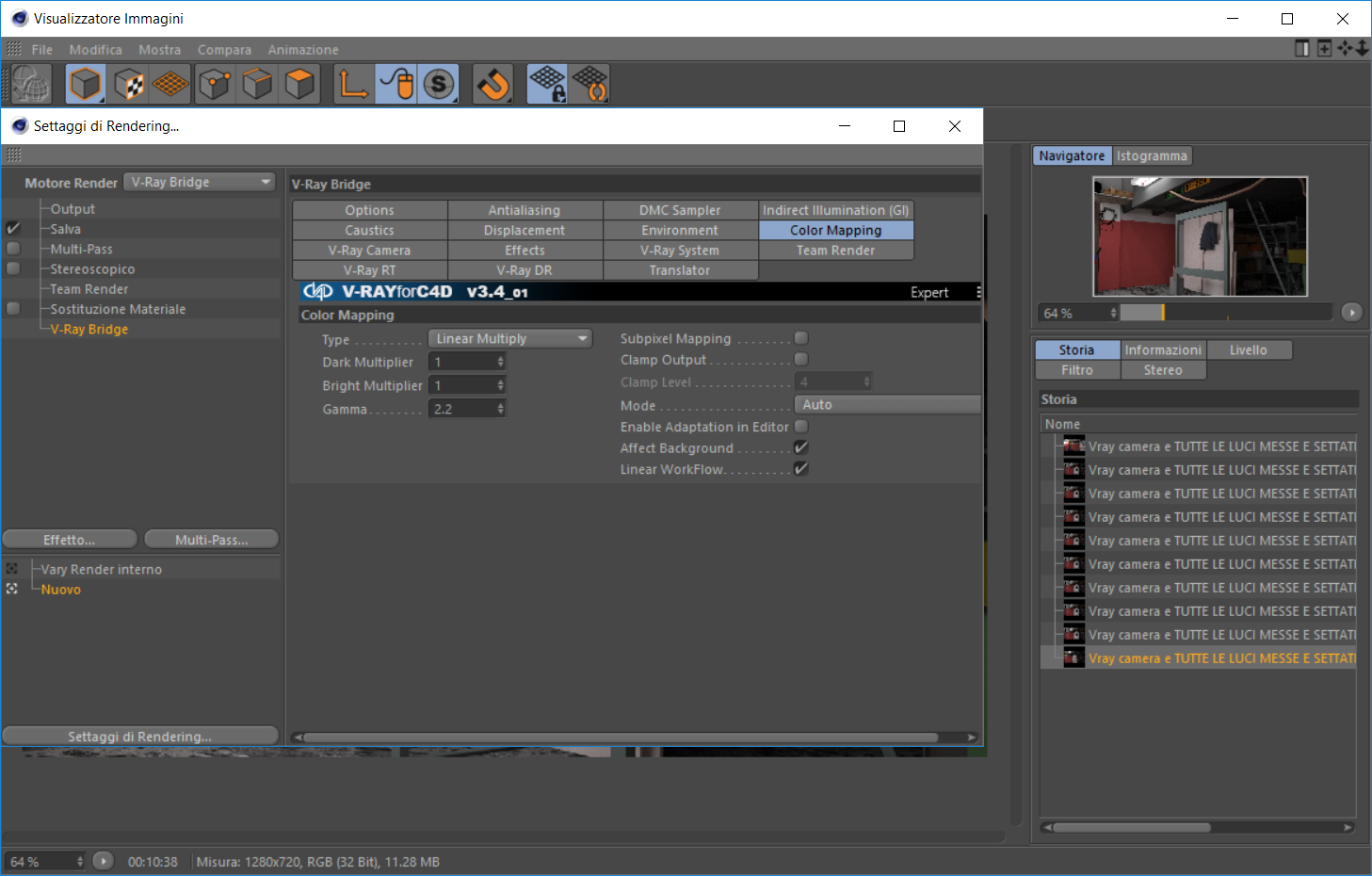Open the Antialiasing V-Ray tab
This screenshot has width=1372, height=876.
[525, 210]
